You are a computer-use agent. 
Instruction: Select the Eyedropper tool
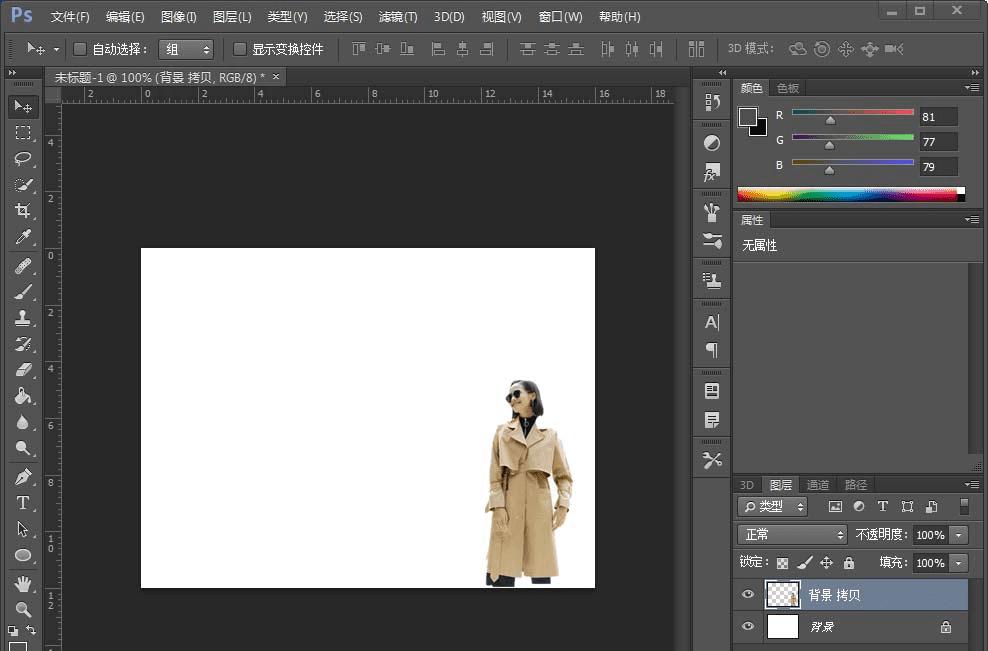pyautogui.click(x=23, y=237)
